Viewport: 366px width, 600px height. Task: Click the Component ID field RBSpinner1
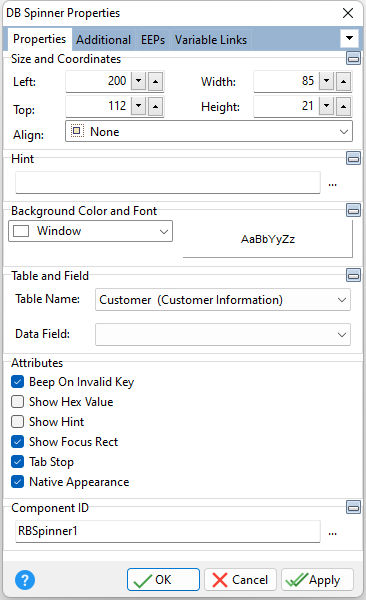pyautogui.click(x=168, y=531)
